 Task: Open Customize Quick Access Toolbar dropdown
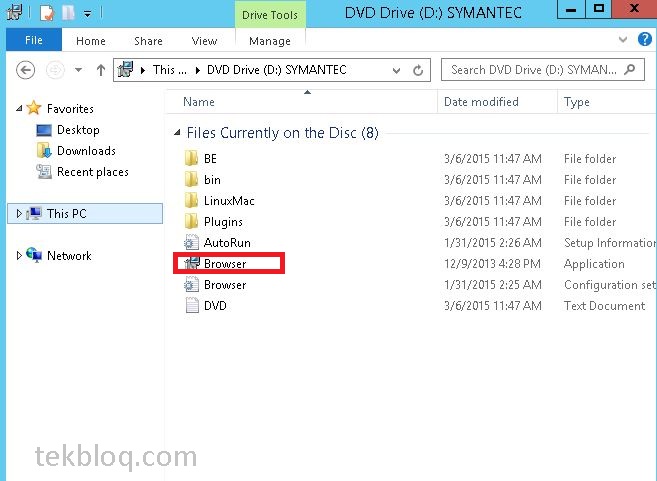[87, 14]
